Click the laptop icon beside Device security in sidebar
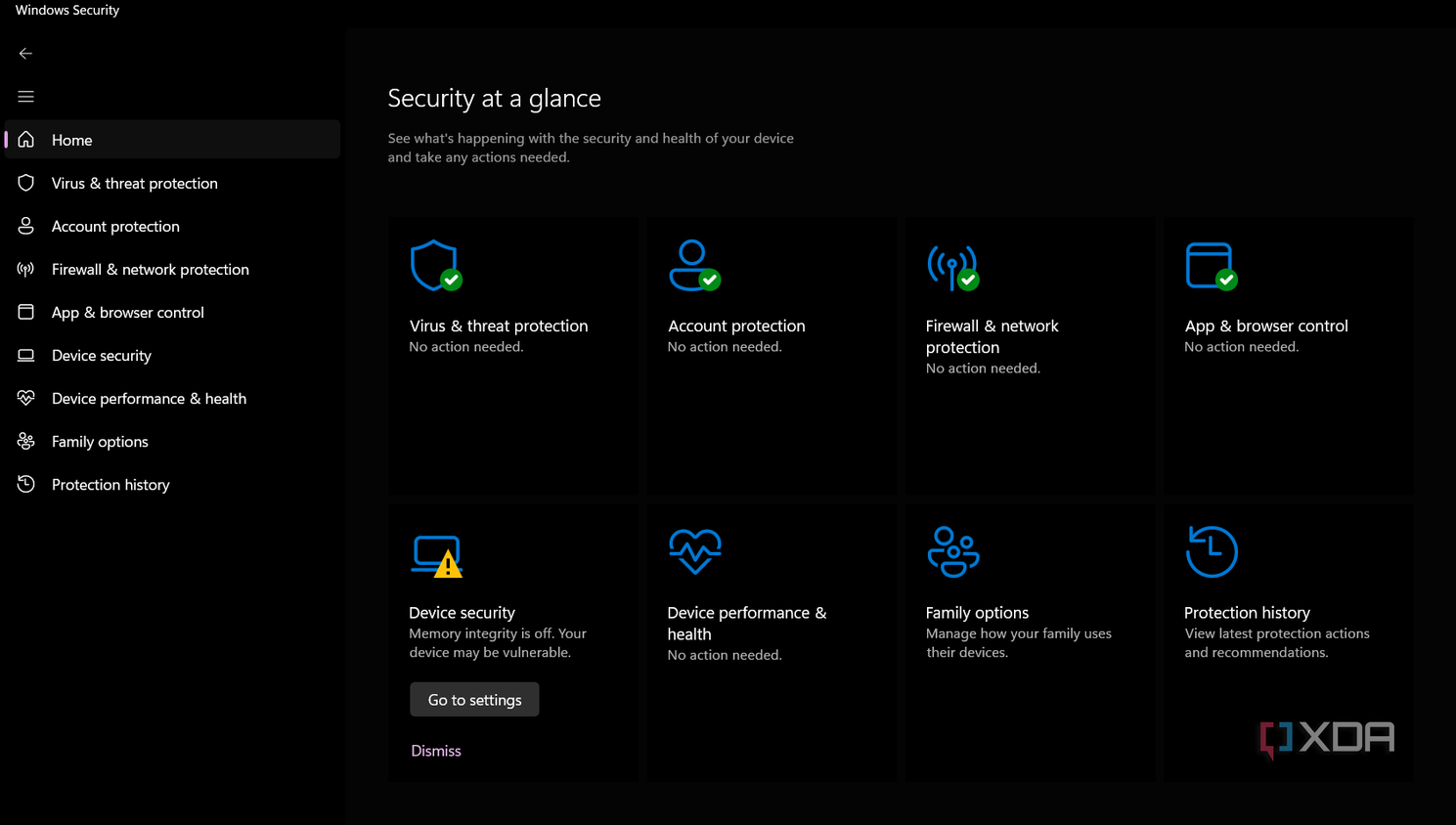 (26, 355)
